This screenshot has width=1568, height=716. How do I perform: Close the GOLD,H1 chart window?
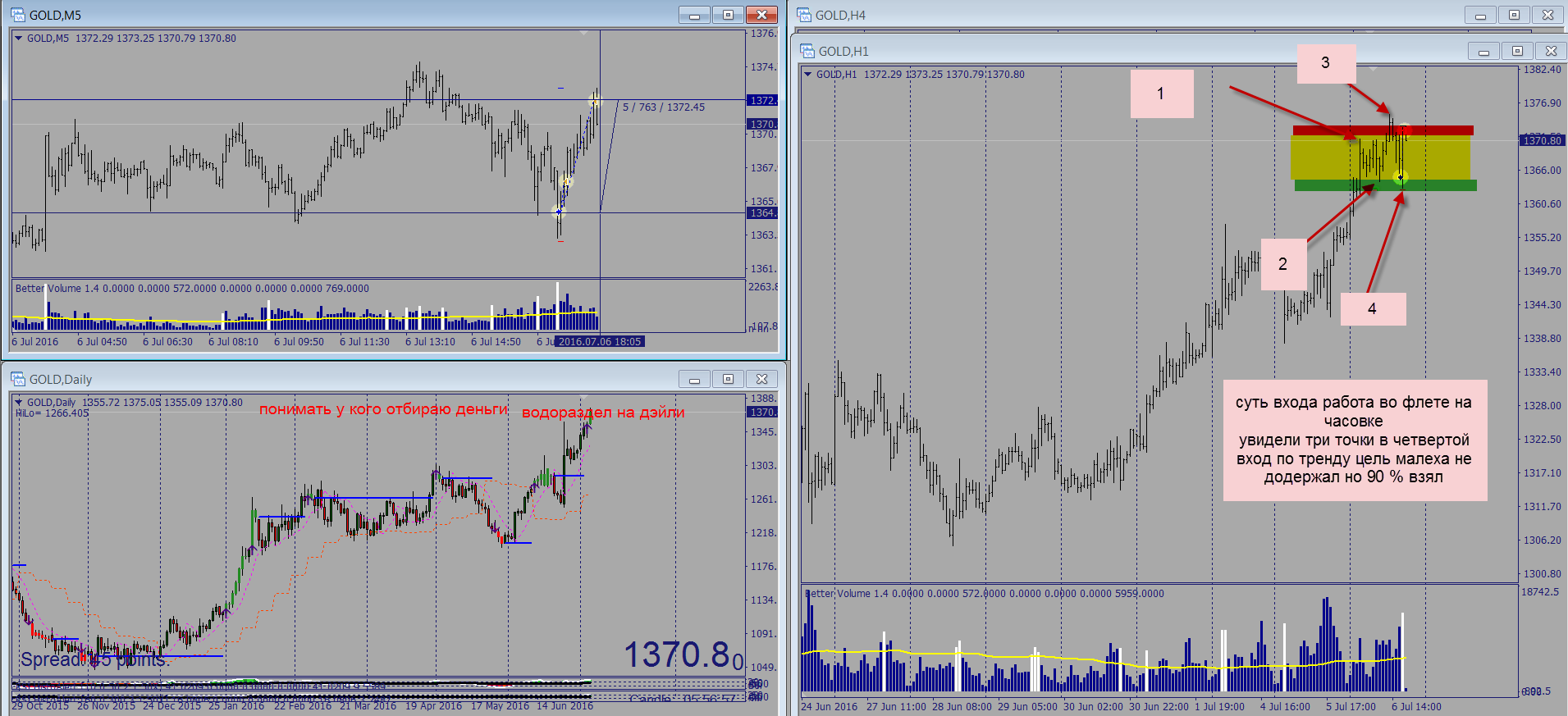1551,51
